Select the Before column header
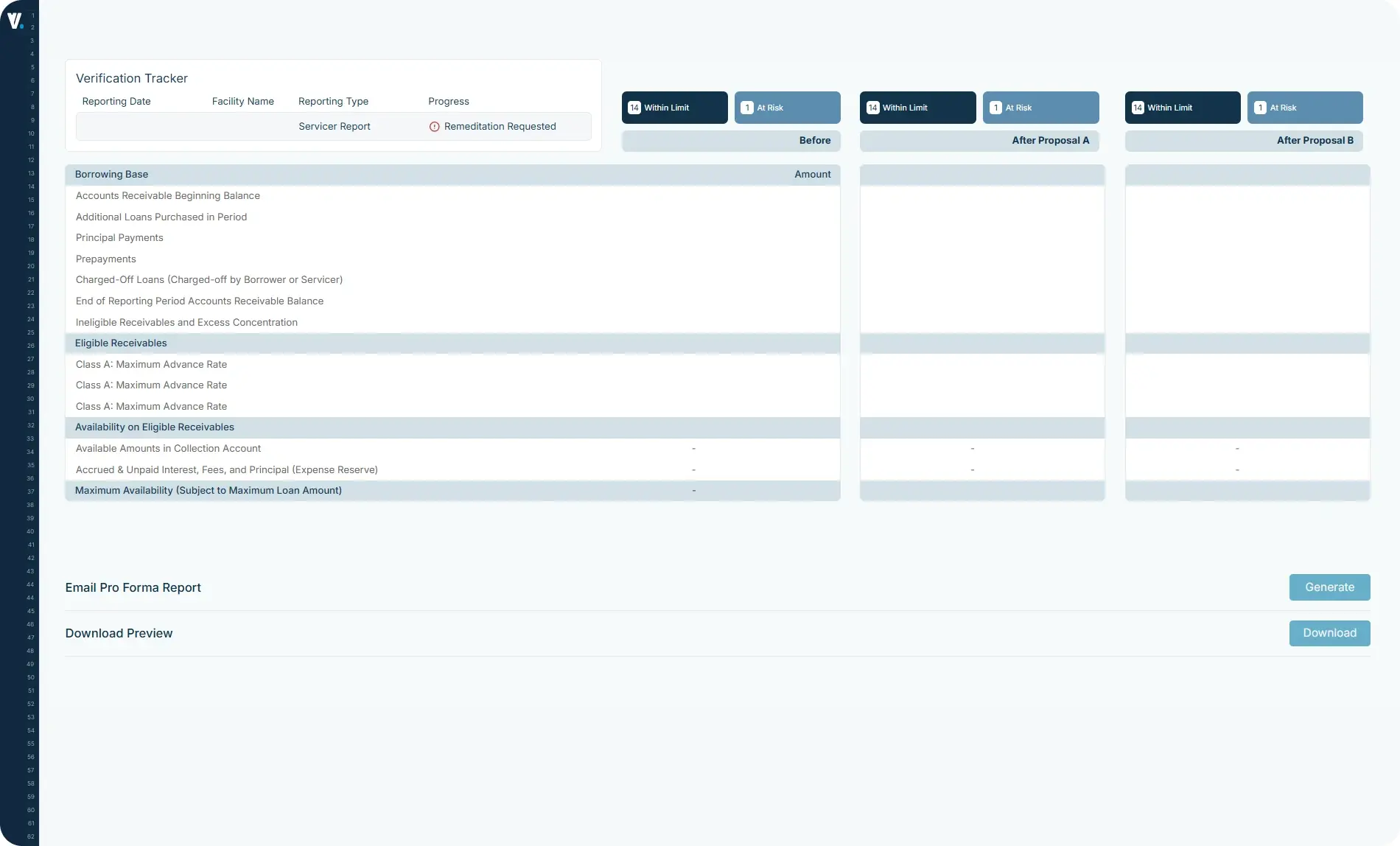1400x846 pixels. click(816, 140)
